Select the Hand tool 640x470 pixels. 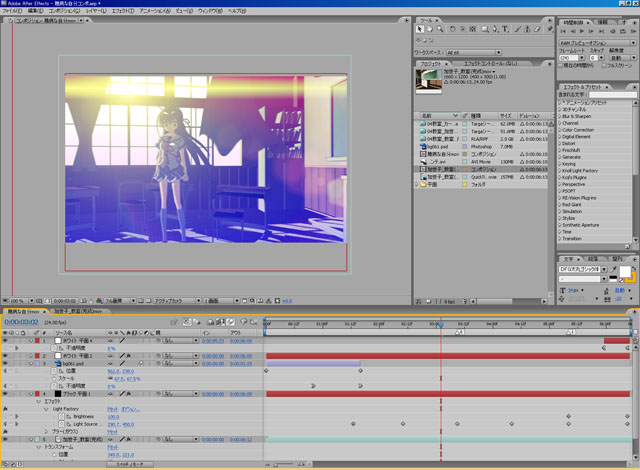tap(429, 29)
